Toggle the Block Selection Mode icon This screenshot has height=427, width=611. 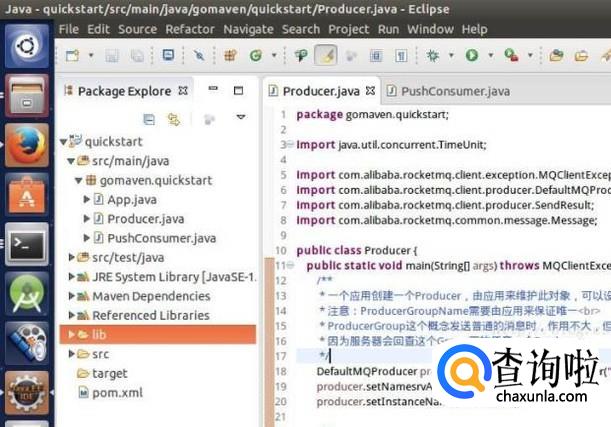376,56
